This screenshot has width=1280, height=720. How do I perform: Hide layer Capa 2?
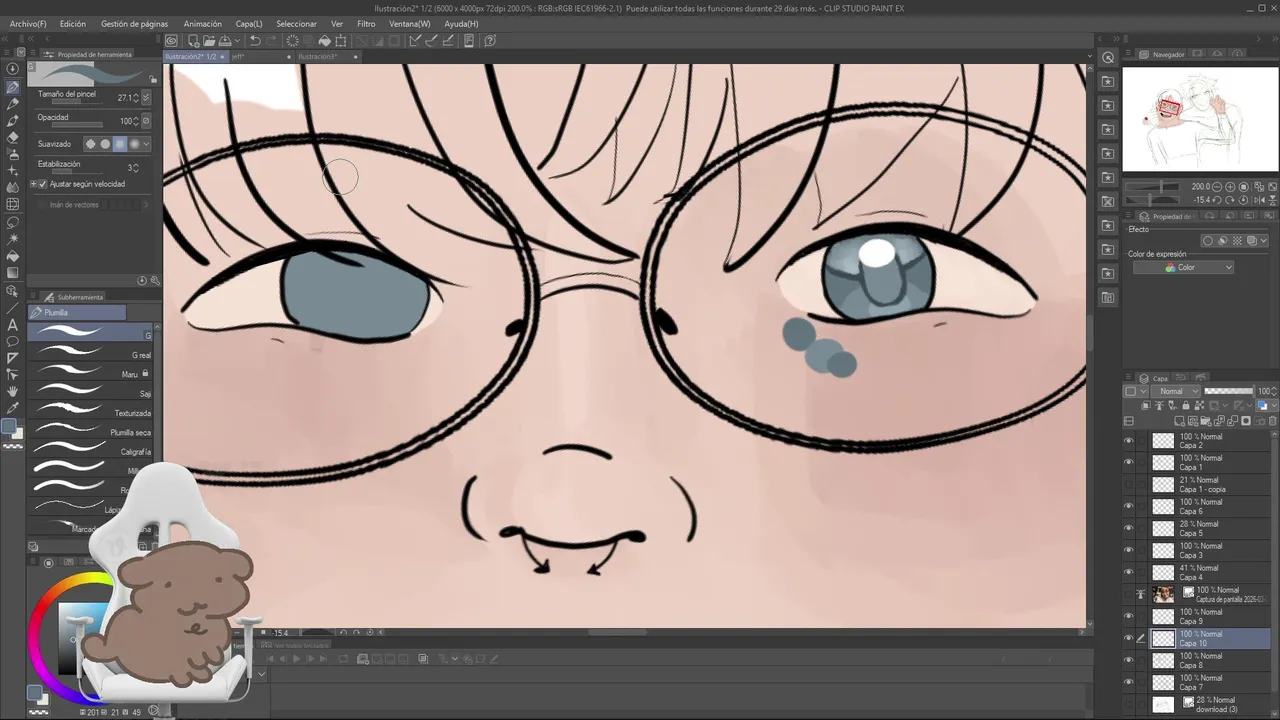(x=1129, y=441)
